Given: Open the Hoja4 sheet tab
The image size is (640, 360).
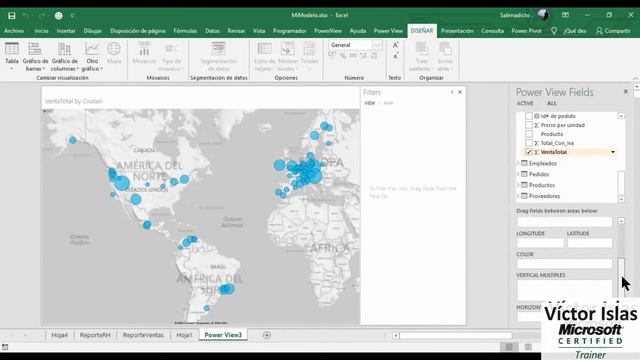Looking at the screenshot, I should click(60, 335).
